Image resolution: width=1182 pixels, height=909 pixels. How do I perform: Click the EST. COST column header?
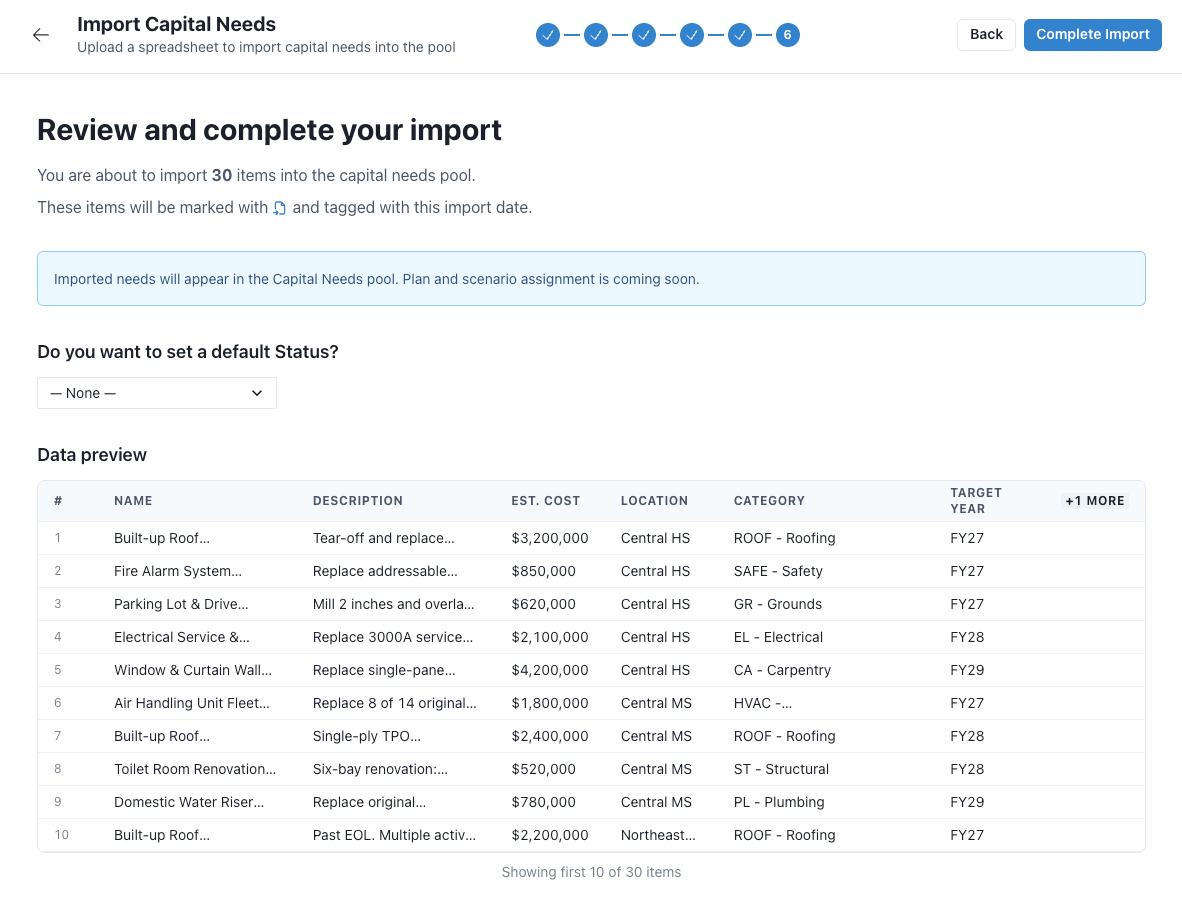[x=546, y=500]
